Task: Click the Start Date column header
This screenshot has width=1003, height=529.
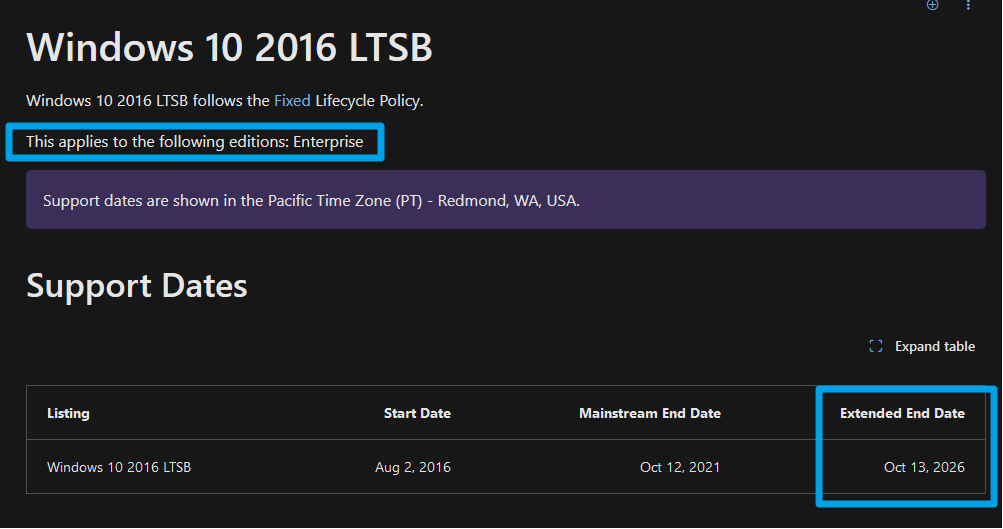Action: coord(417,413)
